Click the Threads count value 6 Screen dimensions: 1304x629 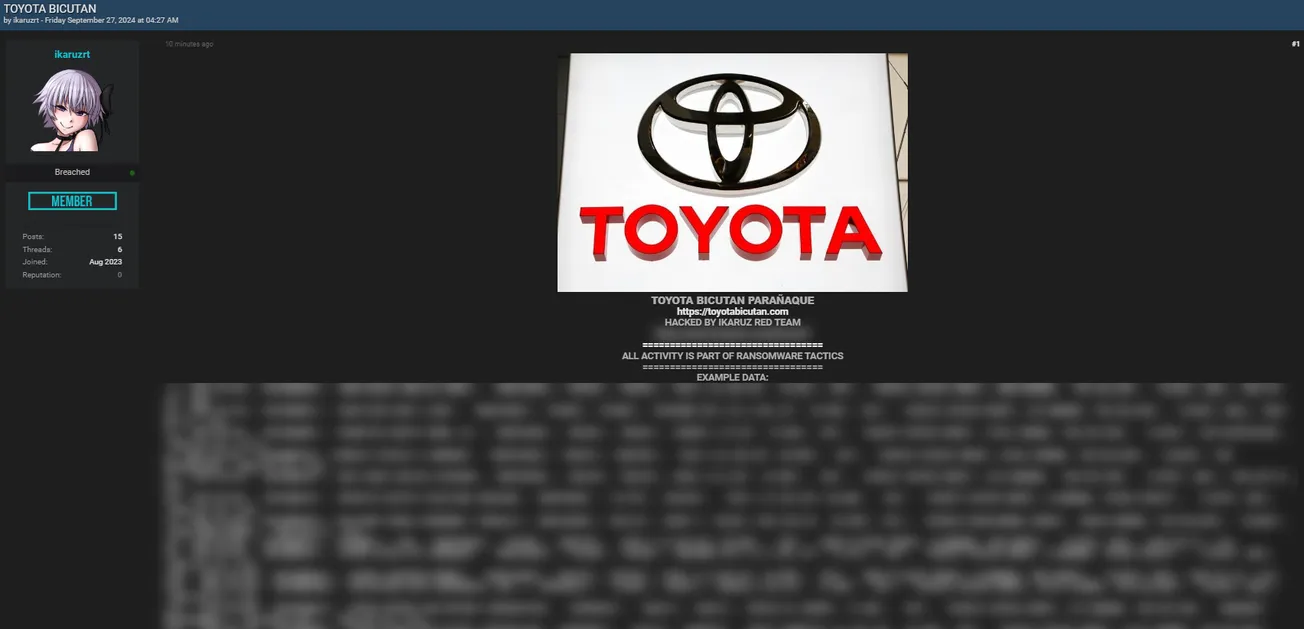pos(120,250)
